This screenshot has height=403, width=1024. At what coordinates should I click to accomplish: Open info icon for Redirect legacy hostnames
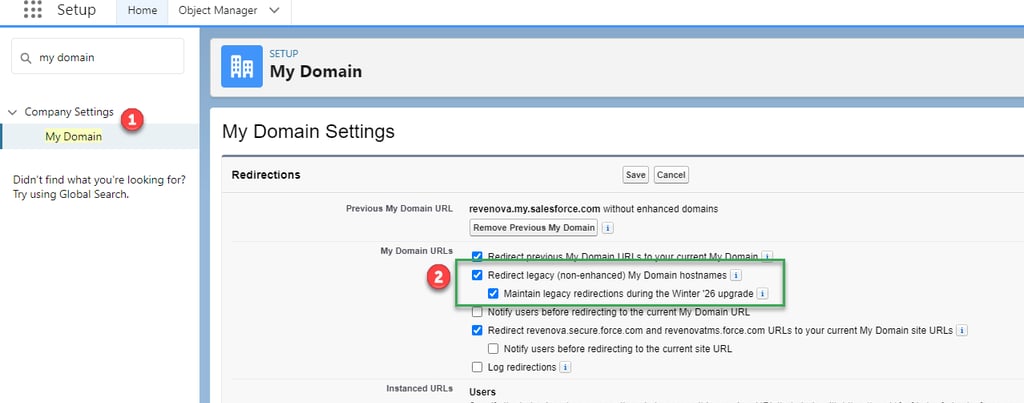[x=736, y=275]
